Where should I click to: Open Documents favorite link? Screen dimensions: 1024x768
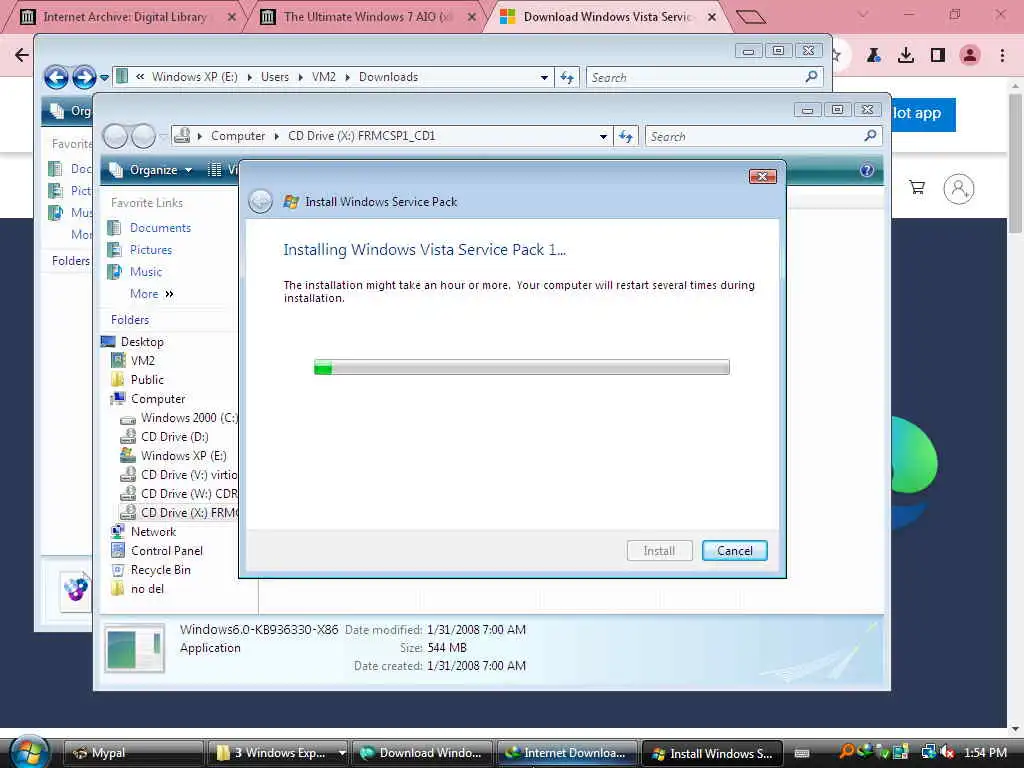[160, 227]
